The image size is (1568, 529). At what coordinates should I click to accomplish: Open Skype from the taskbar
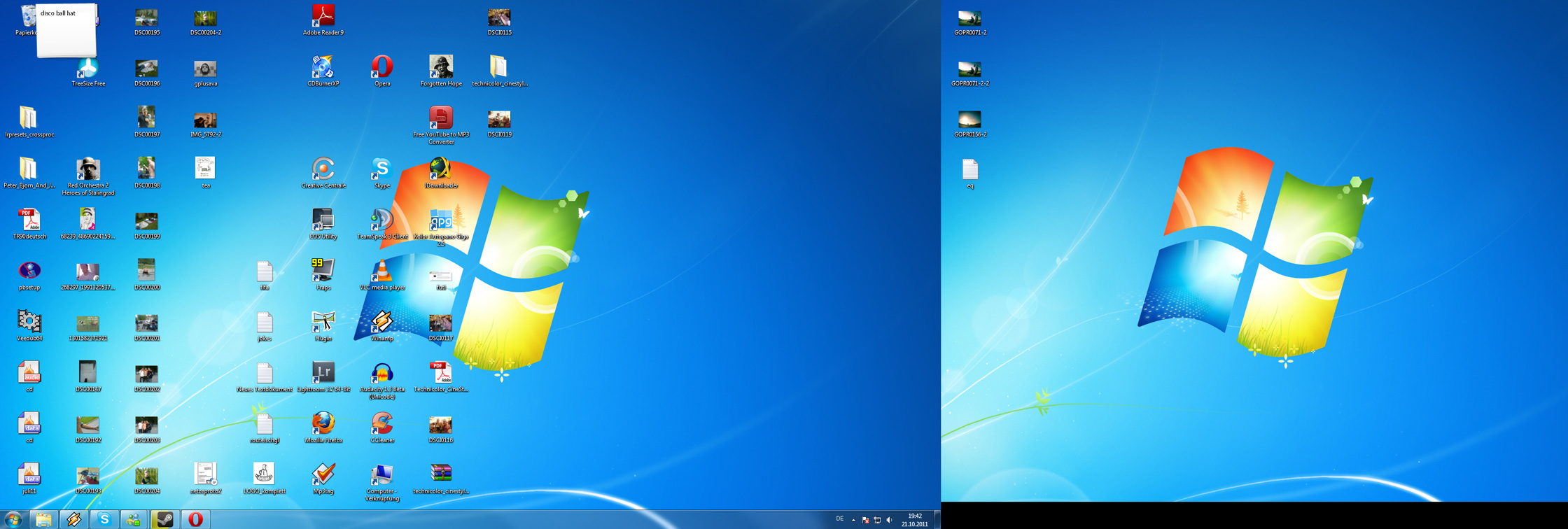point(104,519)
